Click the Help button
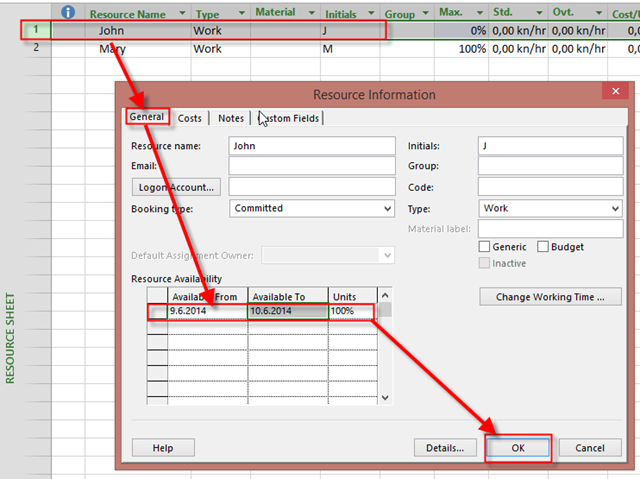Image resolution: width=640 pixels, height=479 pixels. [163, 448]
